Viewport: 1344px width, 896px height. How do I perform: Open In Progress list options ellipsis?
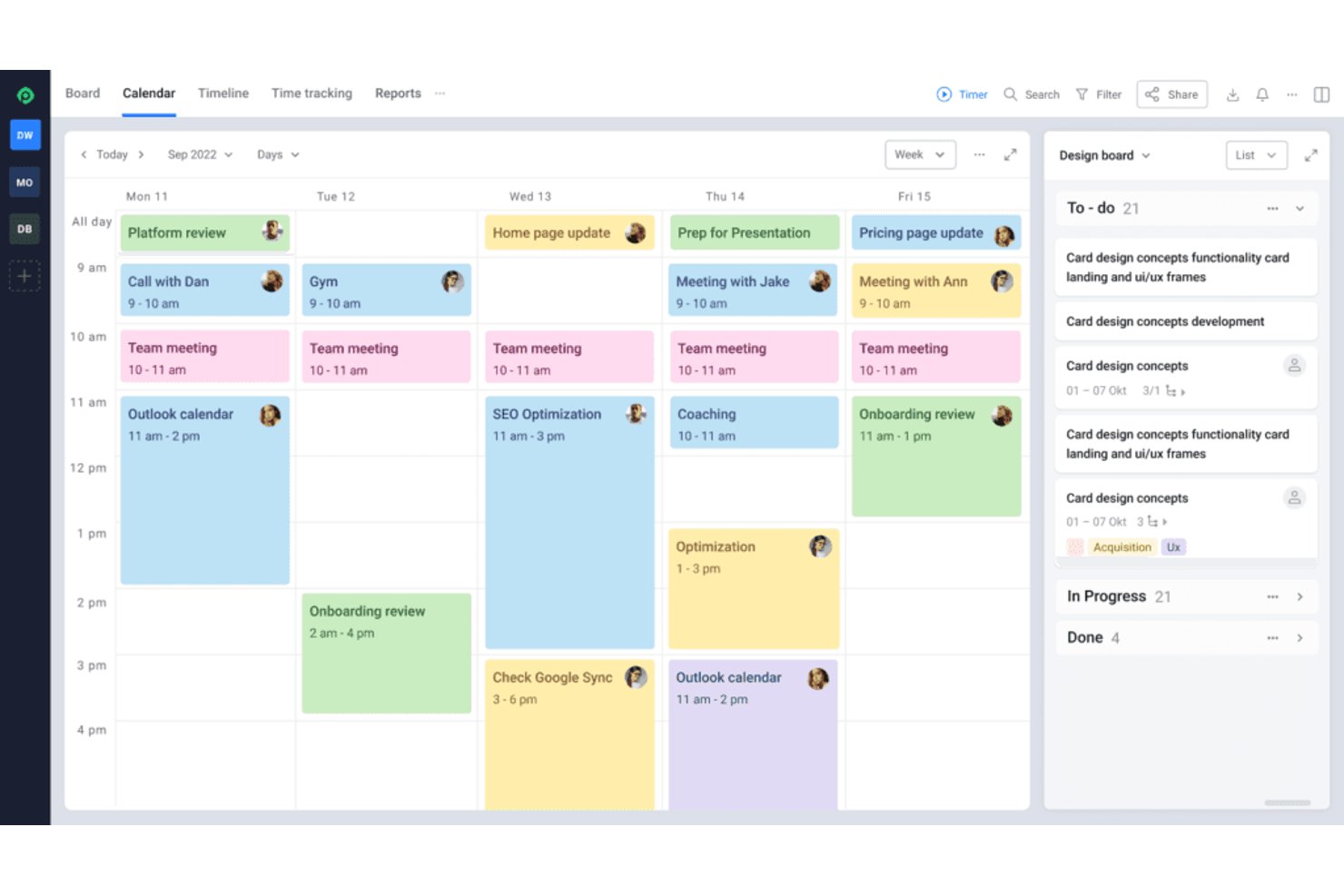click(1272, 596)
